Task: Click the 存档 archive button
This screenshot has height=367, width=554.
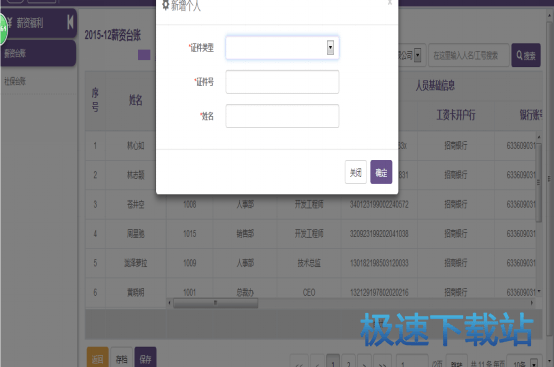Action: click(121, 357)
